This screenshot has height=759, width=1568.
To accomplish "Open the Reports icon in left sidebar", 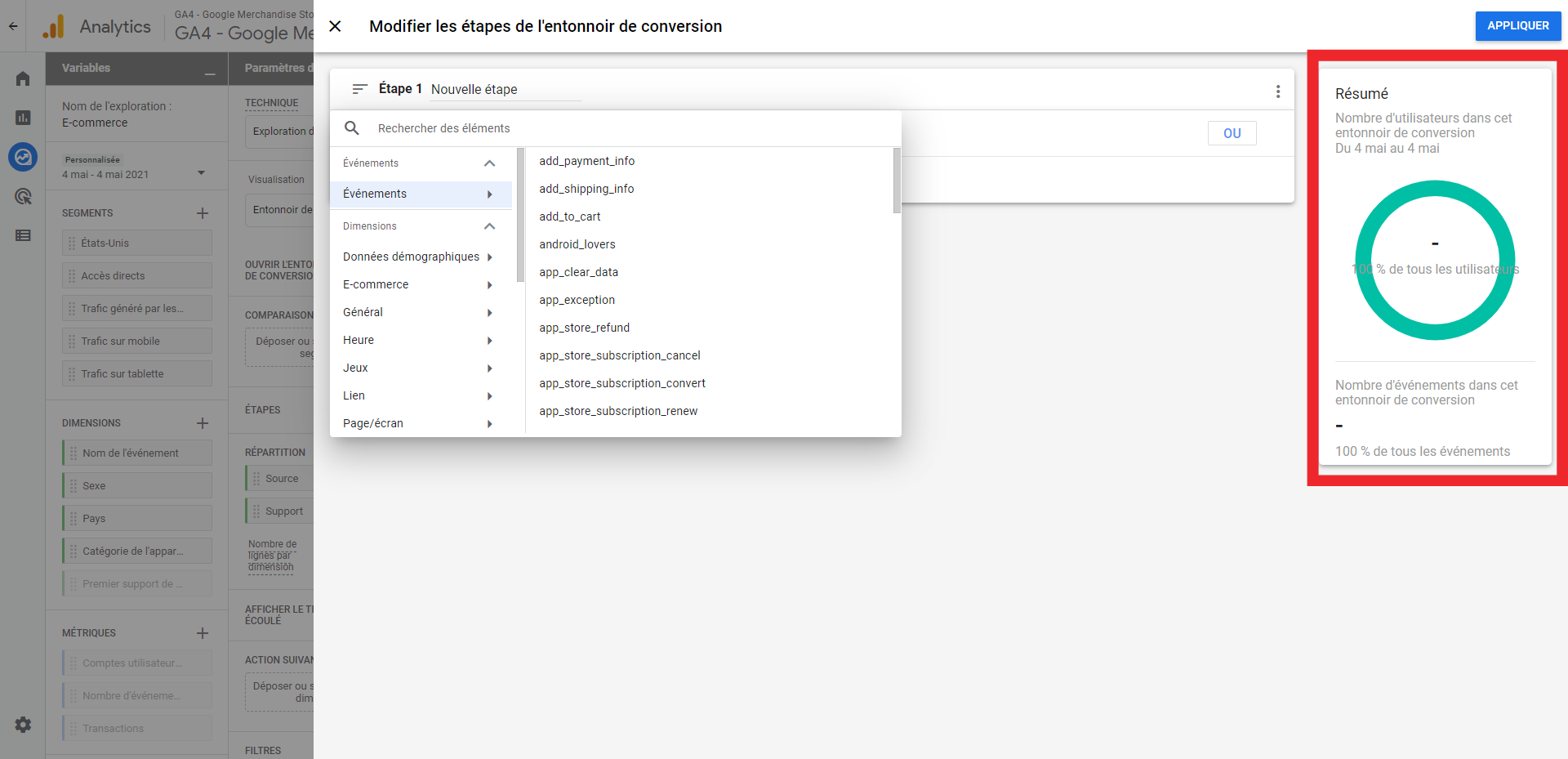I will tap(23, 118).
